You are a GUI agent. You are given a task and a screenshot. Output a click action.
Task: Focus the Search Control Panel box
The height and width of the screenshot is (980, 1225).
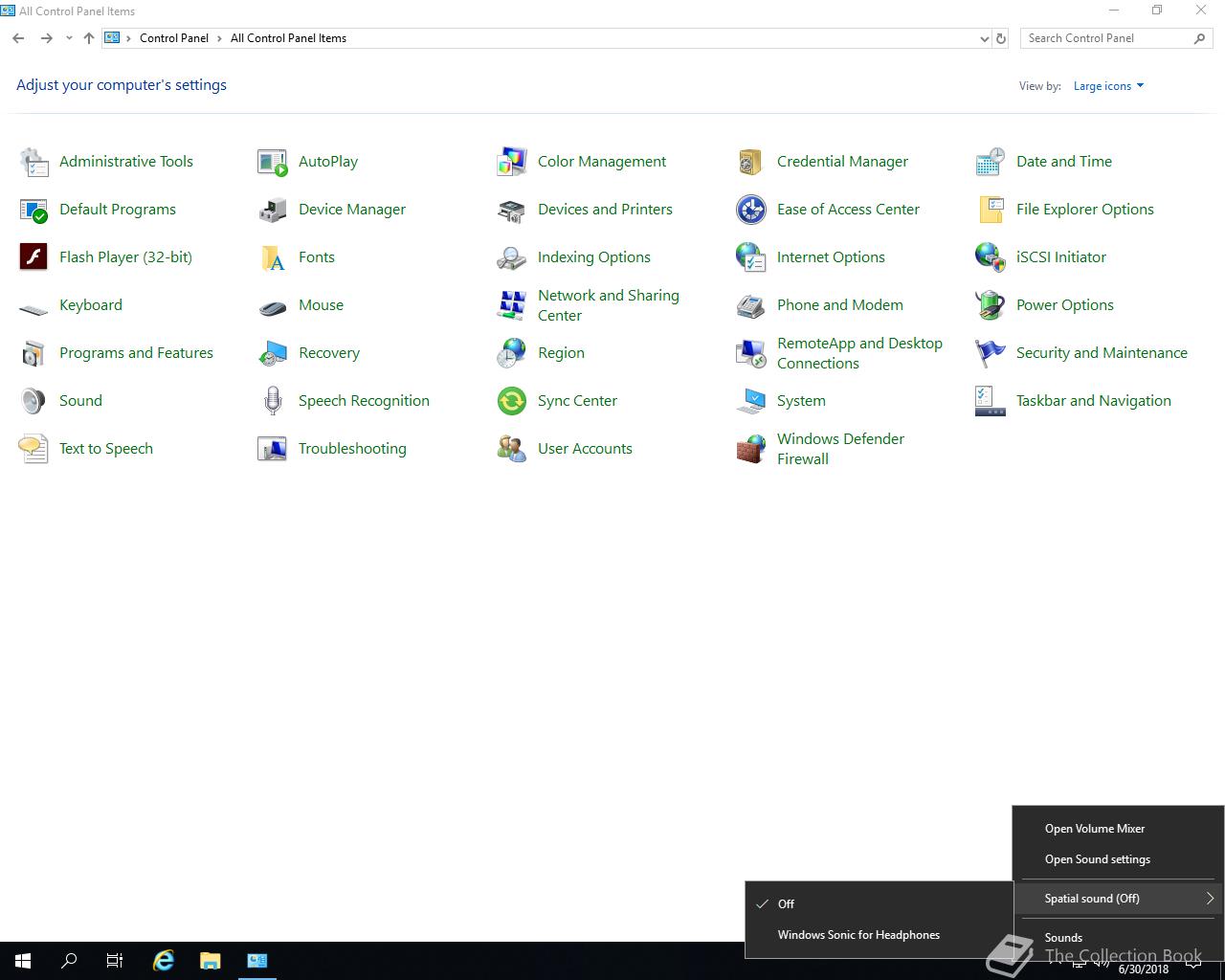coord(1107,38)
